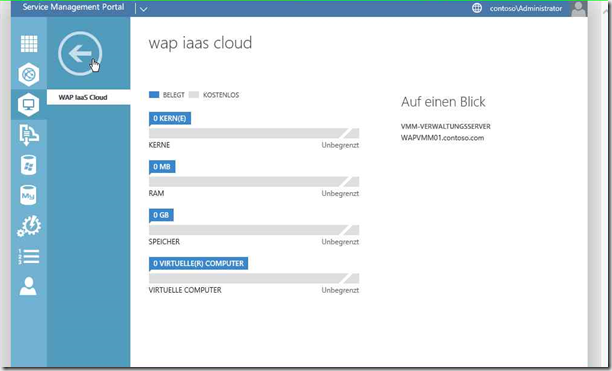Select WAP IaaS Cloud in navigation list
This screenshot has width=612, height=371.
[89, 97]
